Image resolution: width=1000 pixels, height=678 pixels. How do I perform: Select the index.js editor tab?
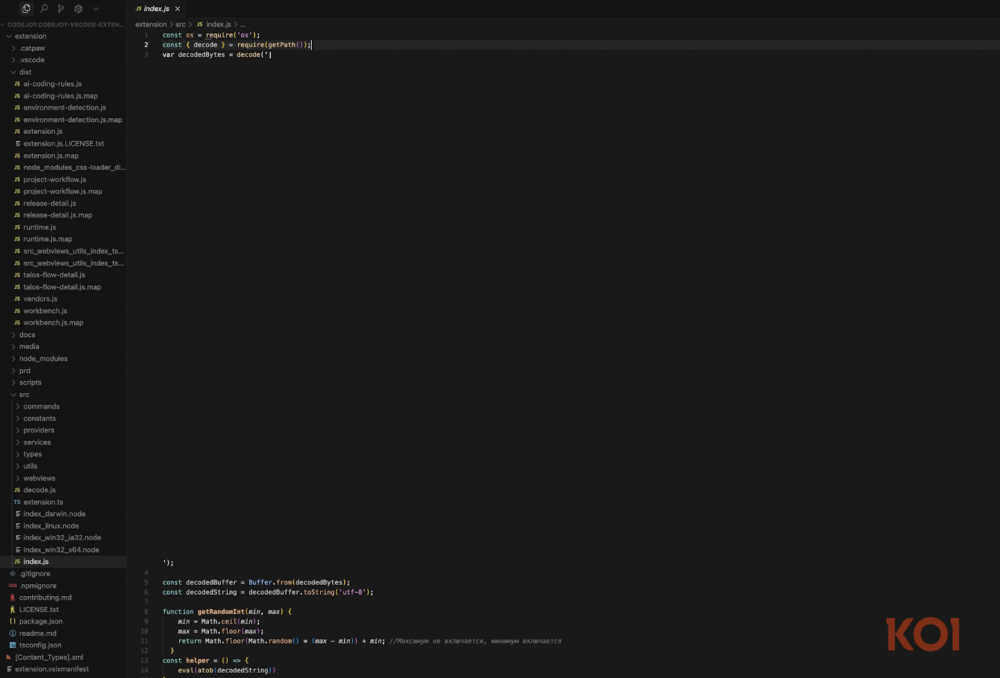click(x=156, y=8)
